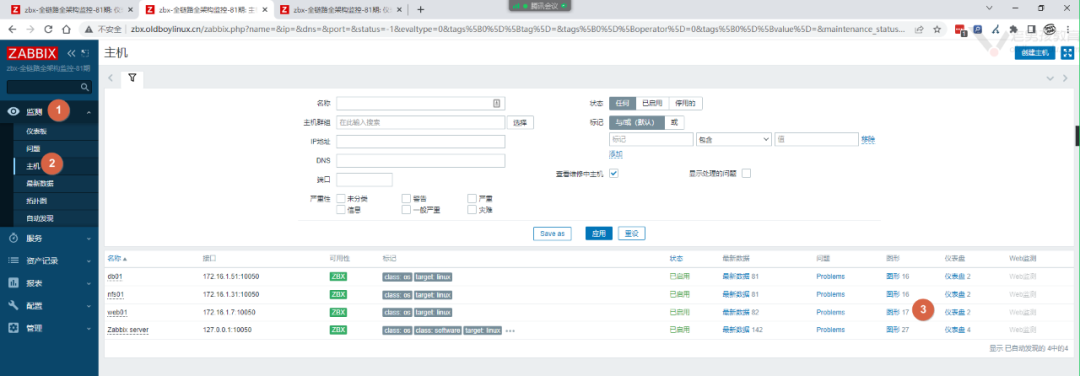This screenshot has width=1080, height=376.
Task: Click into the DNS input field
Action: coord(421,160)
